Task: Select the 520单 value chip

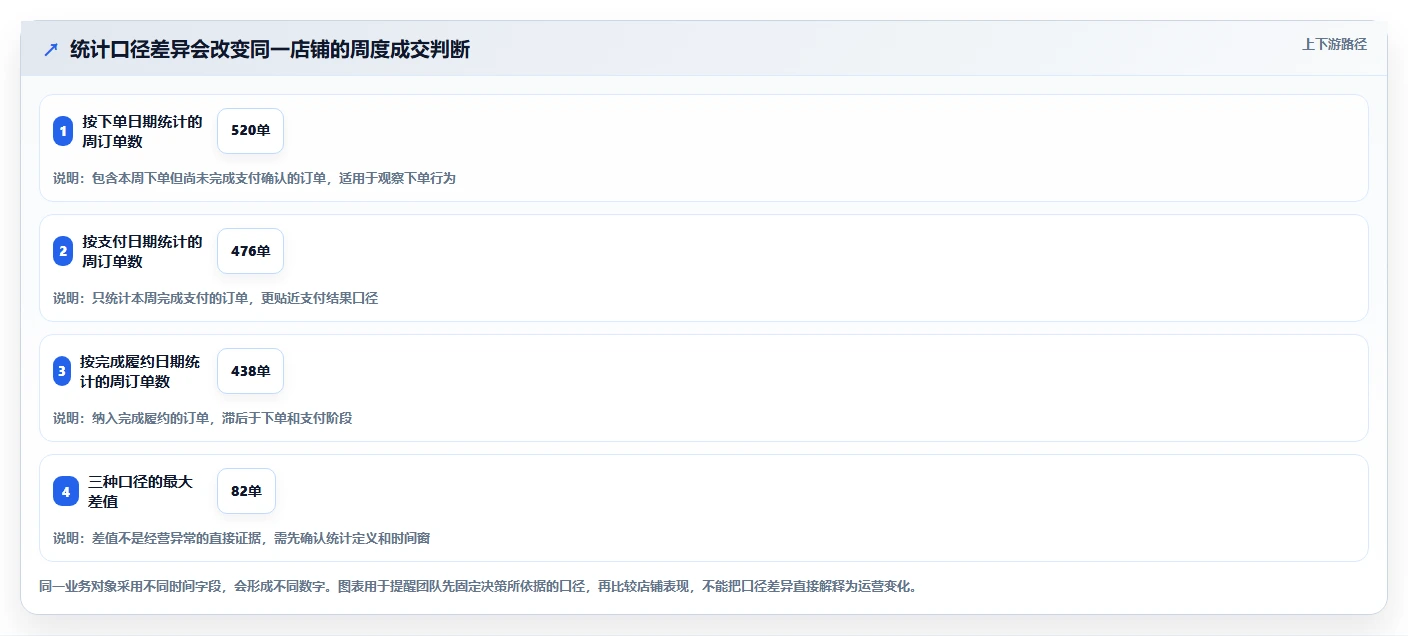Action: pos(250,131)
